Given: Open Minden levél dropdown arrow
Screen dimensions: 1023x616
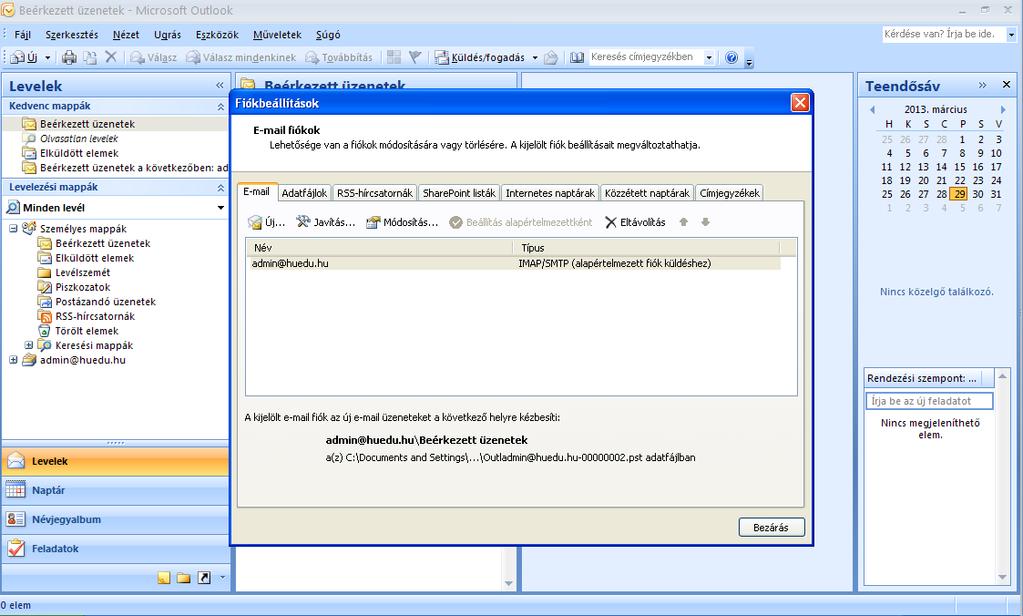Looking at the screenshot, I should pyautogui.click(x=221, y=208).
